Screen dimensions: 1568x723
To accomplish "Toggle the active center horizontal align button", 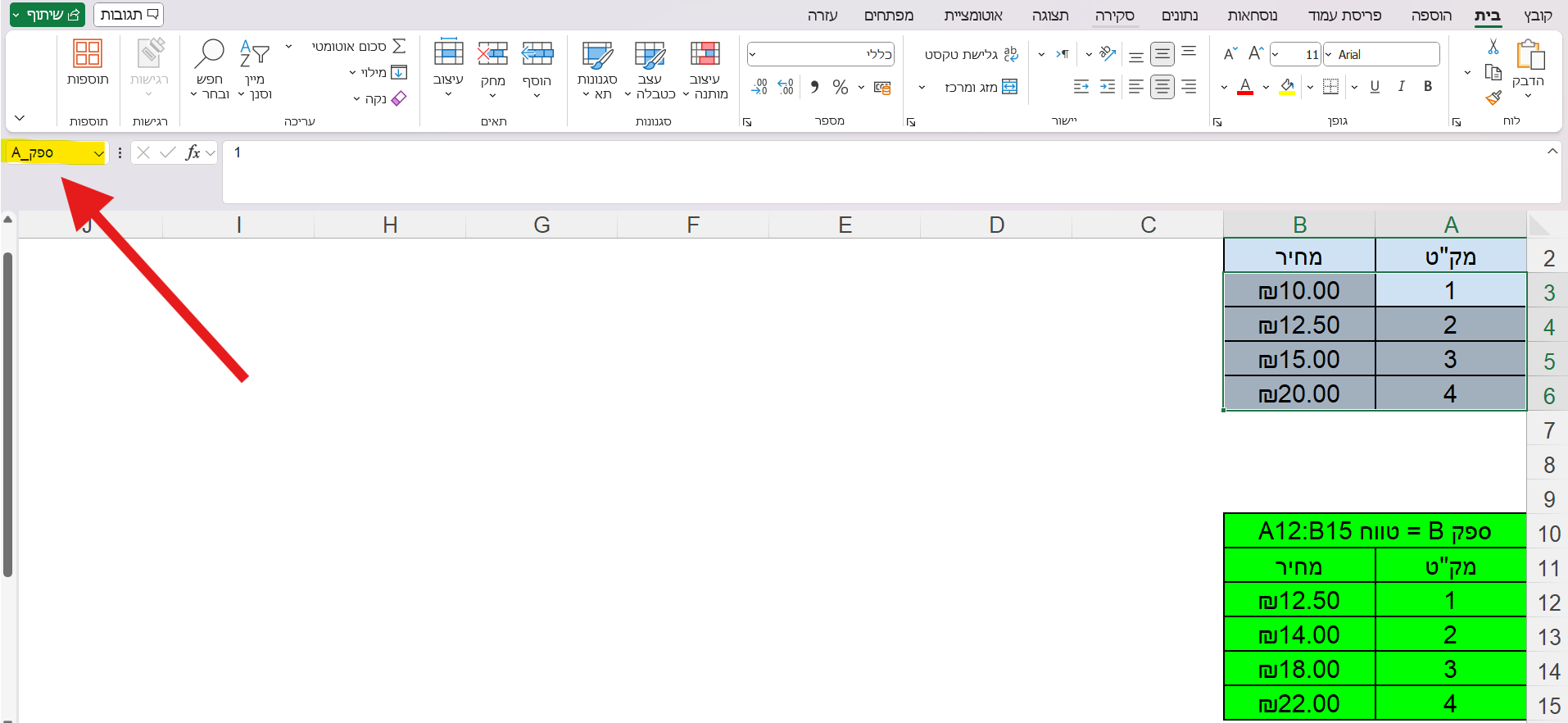I will [1162, 86].
